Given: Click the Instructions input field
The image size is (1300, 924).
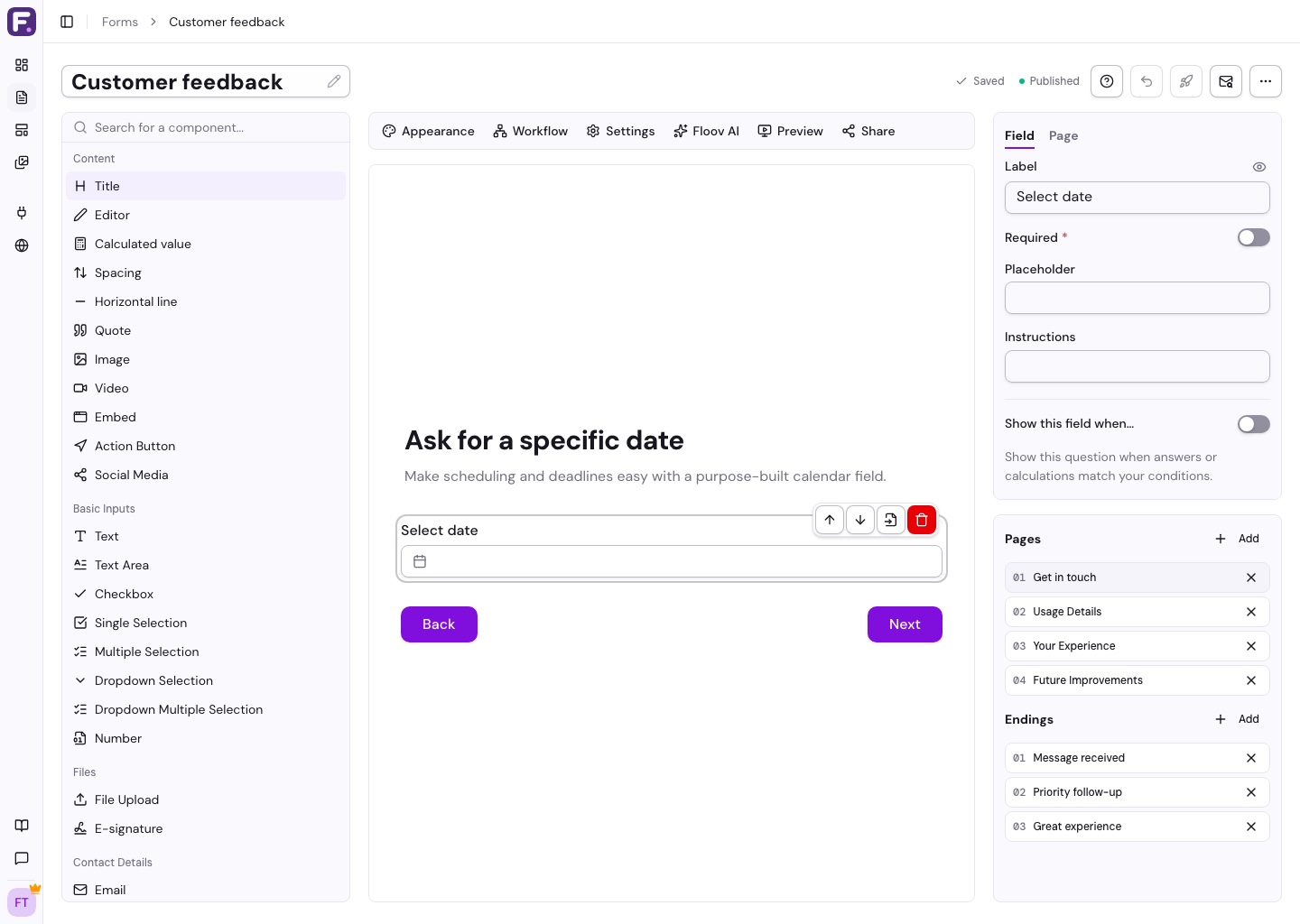Looking at the screenshot, I should (x=1137, y=366).
